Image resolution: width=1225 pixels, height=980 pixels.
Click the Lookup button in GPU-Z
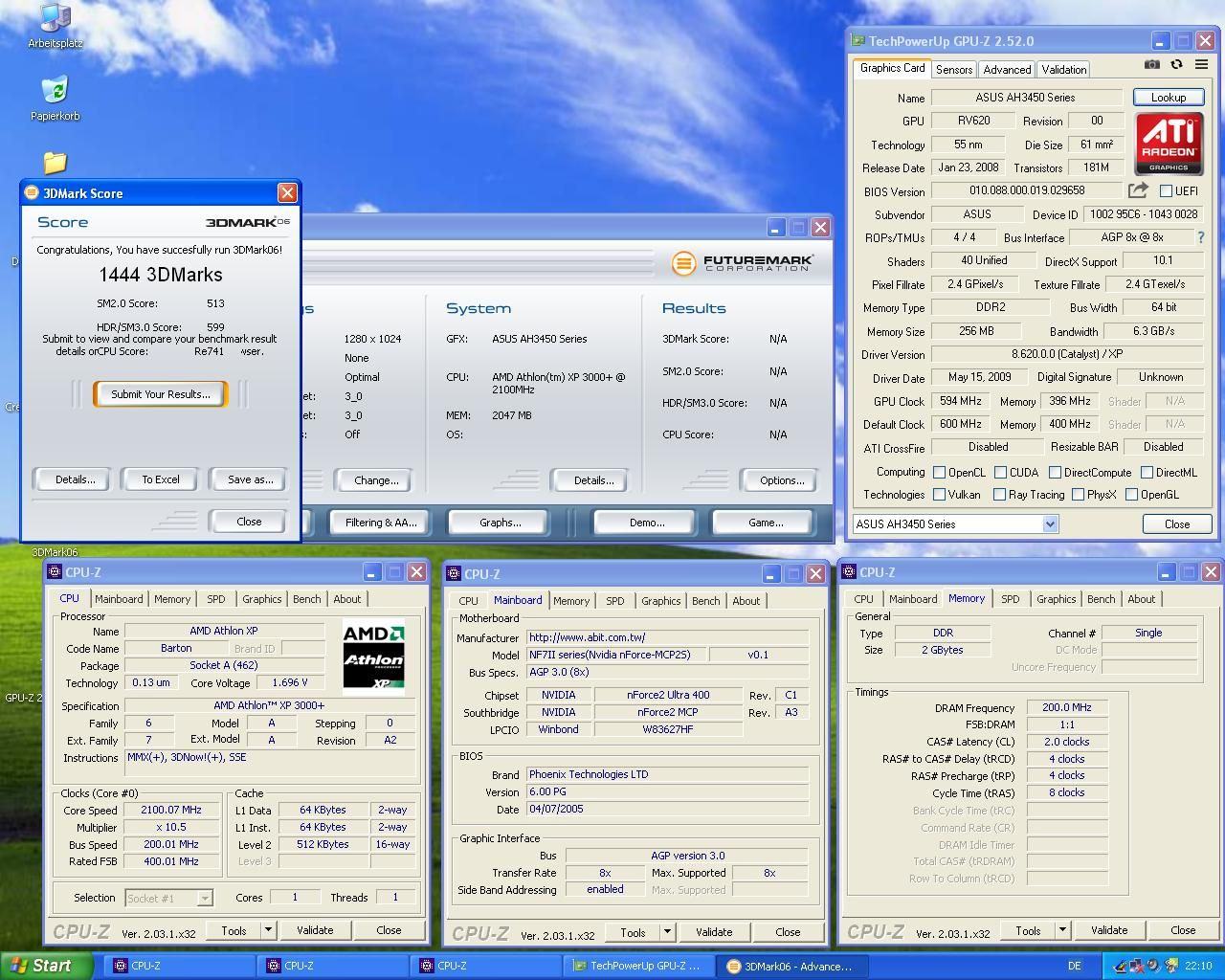[x=1168, y=97]
